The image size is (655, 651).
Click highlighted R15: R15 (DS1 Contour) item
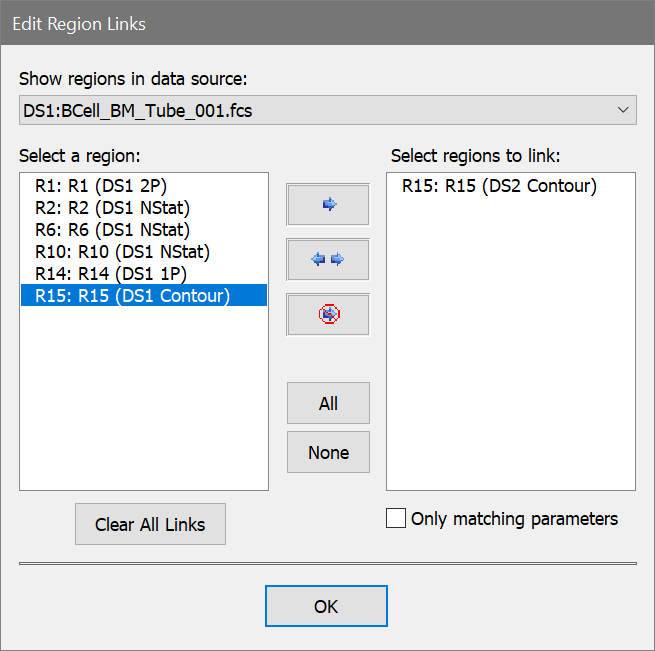tap(132, 295)
